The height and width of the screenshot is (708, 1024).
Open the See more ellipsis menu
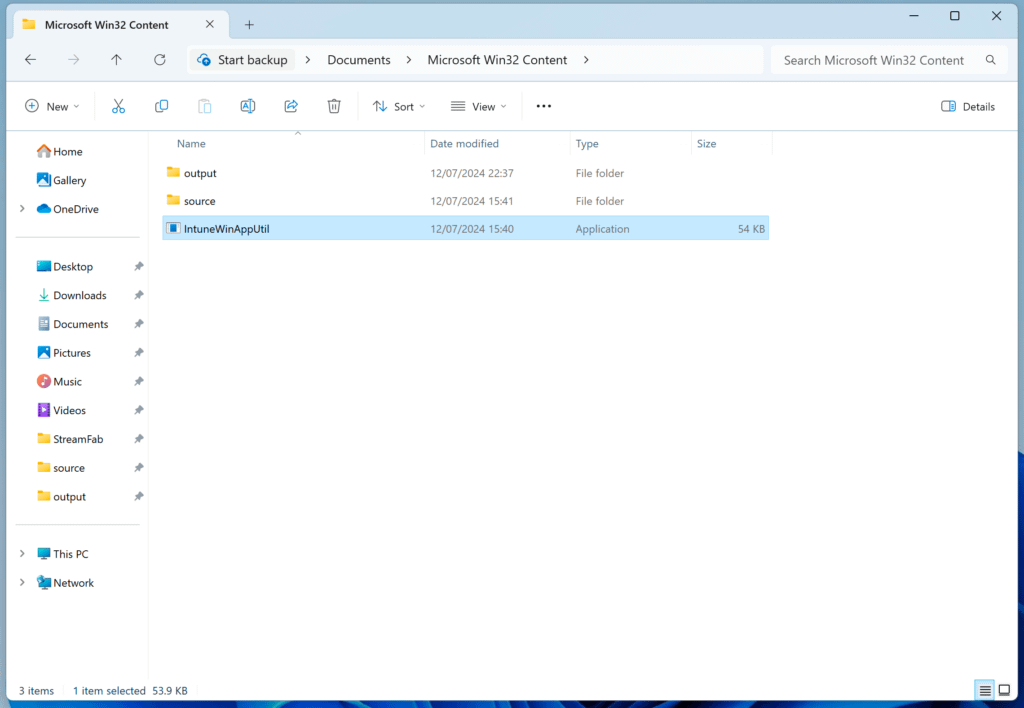544,106
